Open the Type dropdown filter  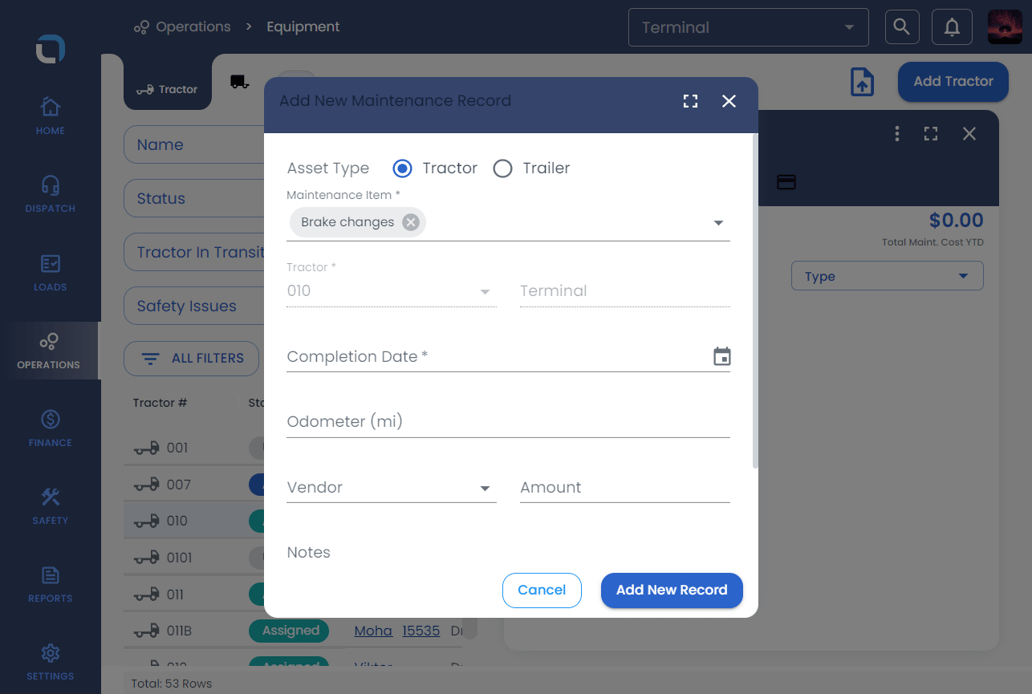tap(886, 277)
